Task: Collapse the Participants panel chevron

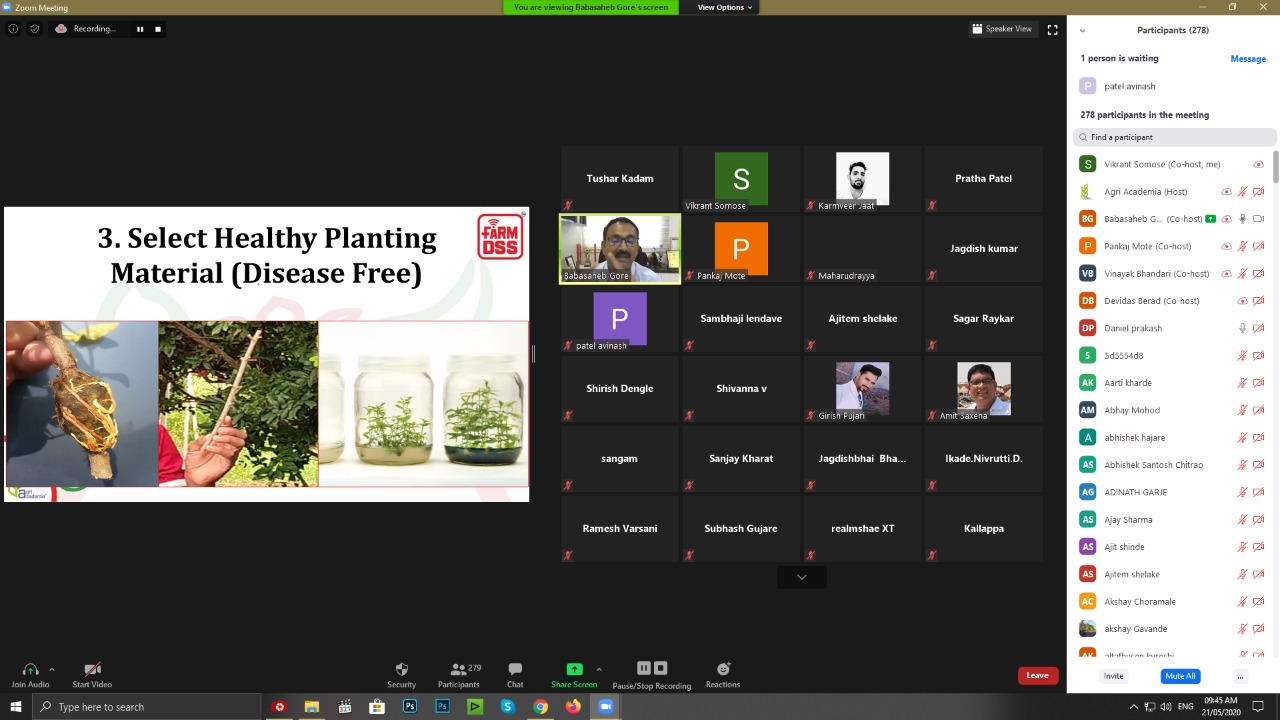Action: [x=1082, y=31]
